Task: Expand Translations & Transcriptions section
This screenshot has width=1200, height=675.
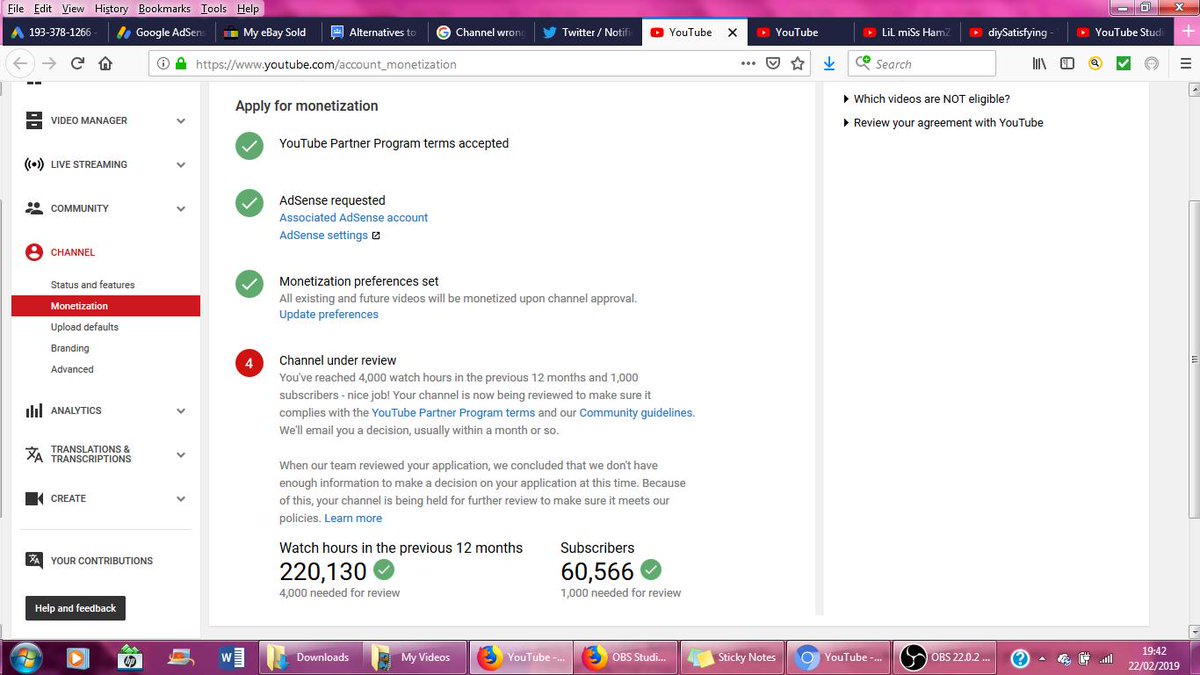Action: click(181, 455)
